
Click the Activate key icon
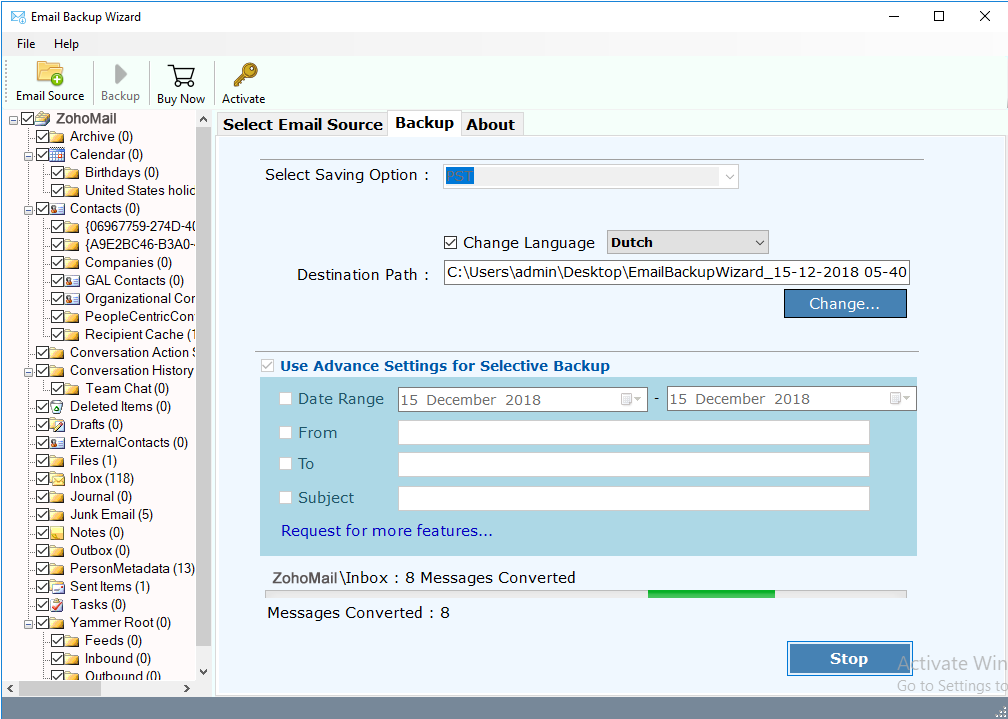pyautogui.click(x=244, y=75)
